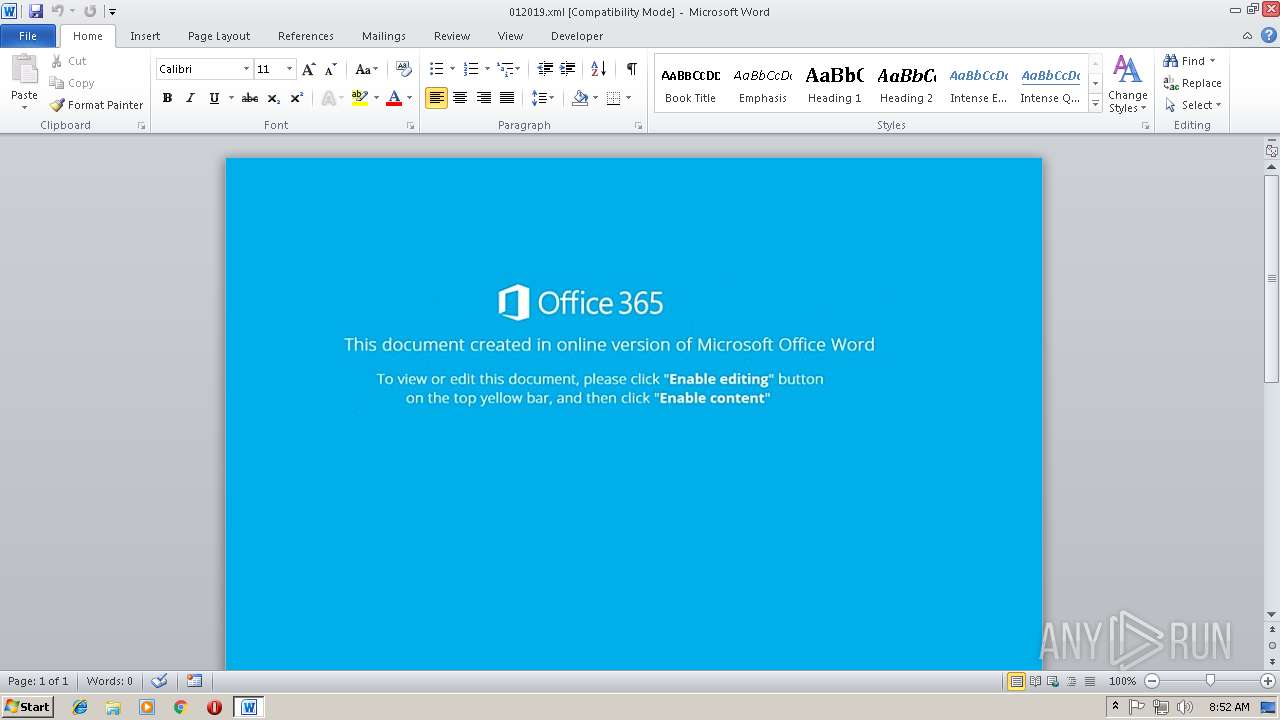Open the borders dropdown arrow
This screenshot has width=1280, height=720.
point(628,98)
